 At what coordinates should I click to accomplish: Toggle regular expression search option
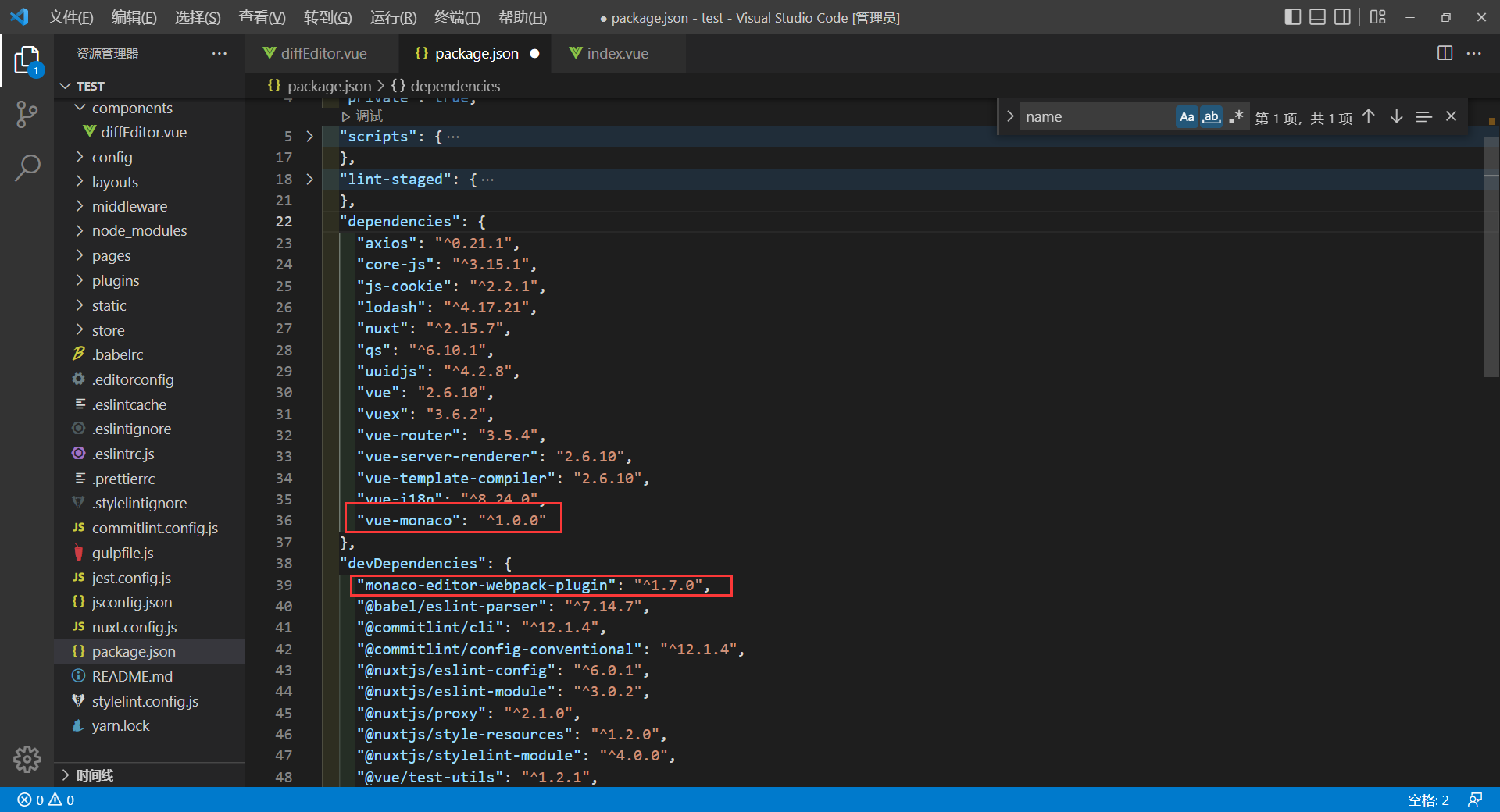coord(1236,116)
